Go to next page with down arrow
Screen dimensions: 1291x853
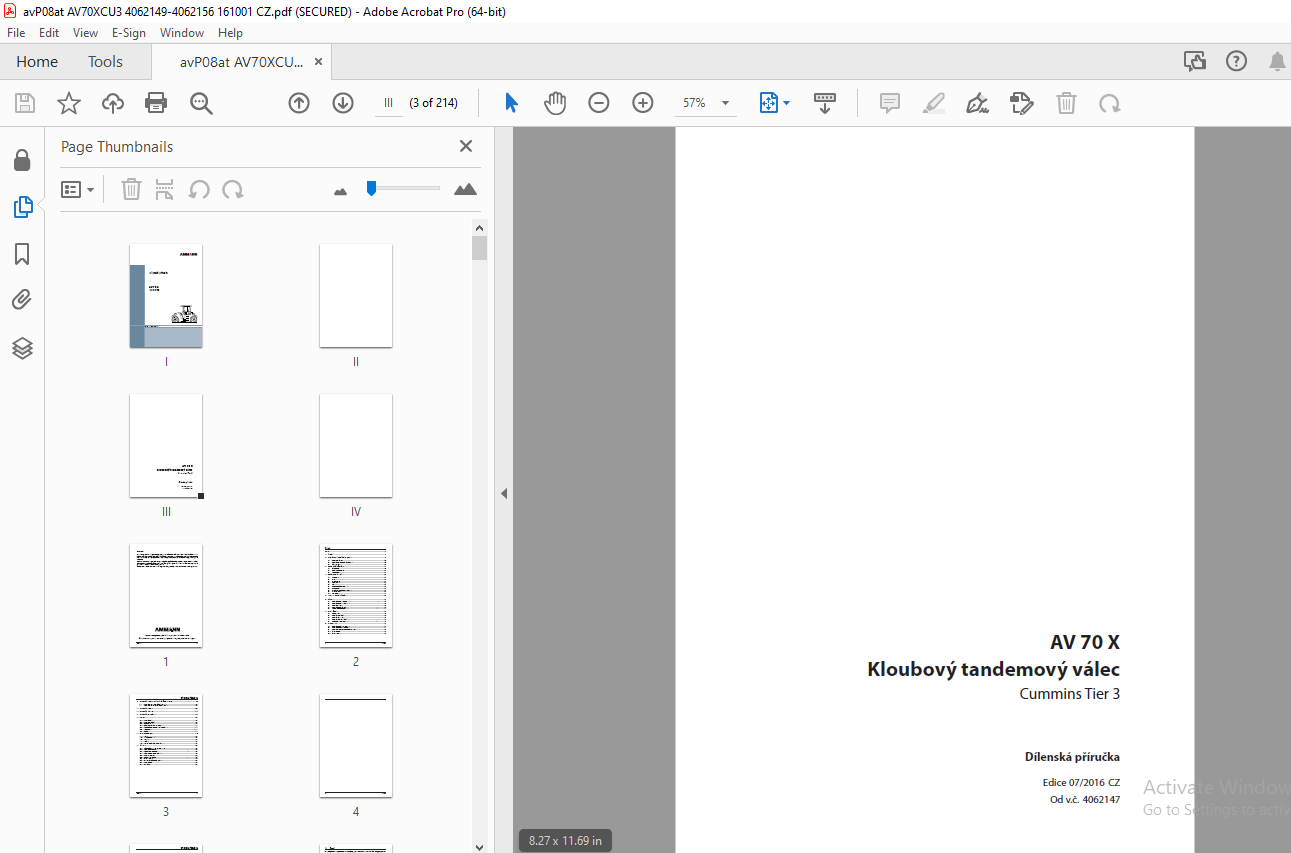tap(343, 103)
